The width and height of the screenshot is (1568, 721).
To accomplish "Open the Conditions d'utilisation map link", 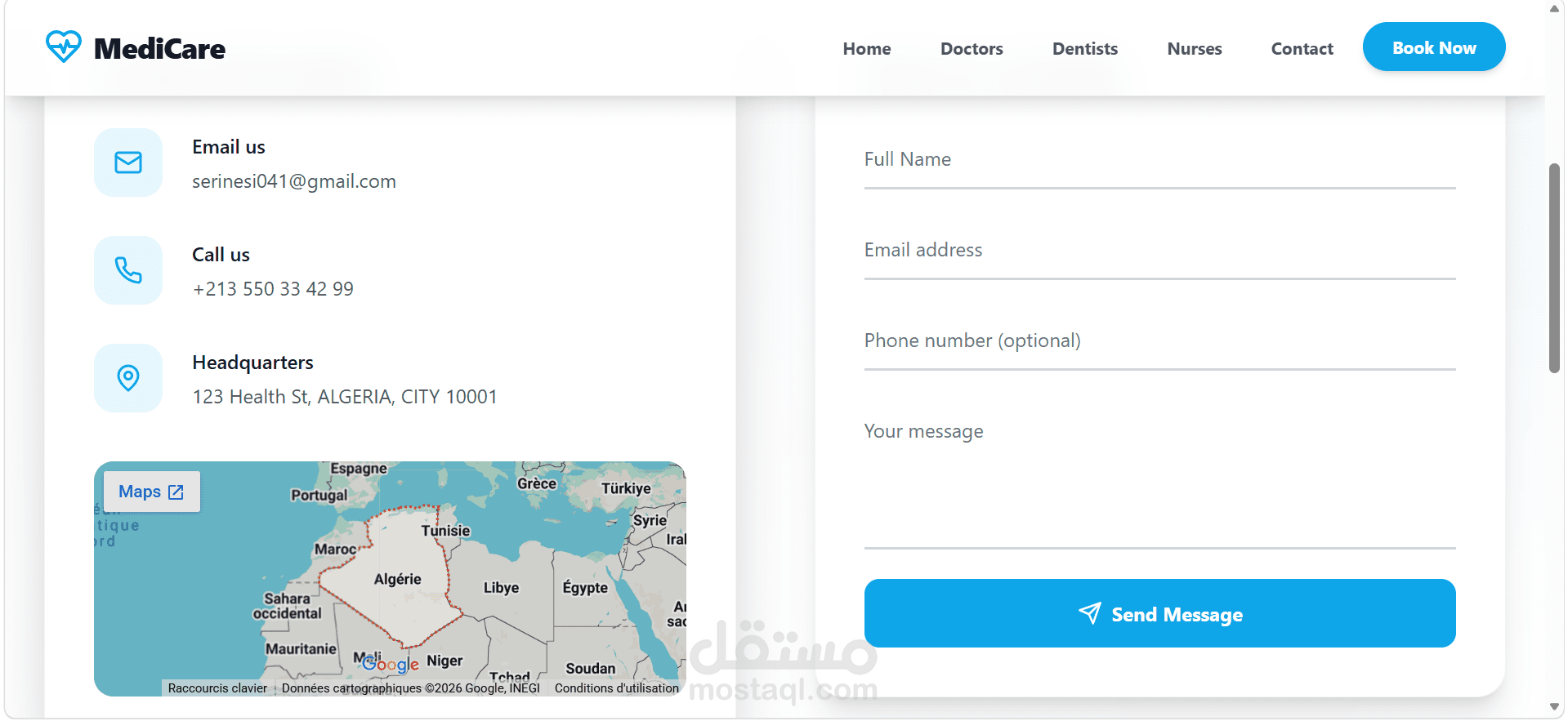I will click(616, 688).
